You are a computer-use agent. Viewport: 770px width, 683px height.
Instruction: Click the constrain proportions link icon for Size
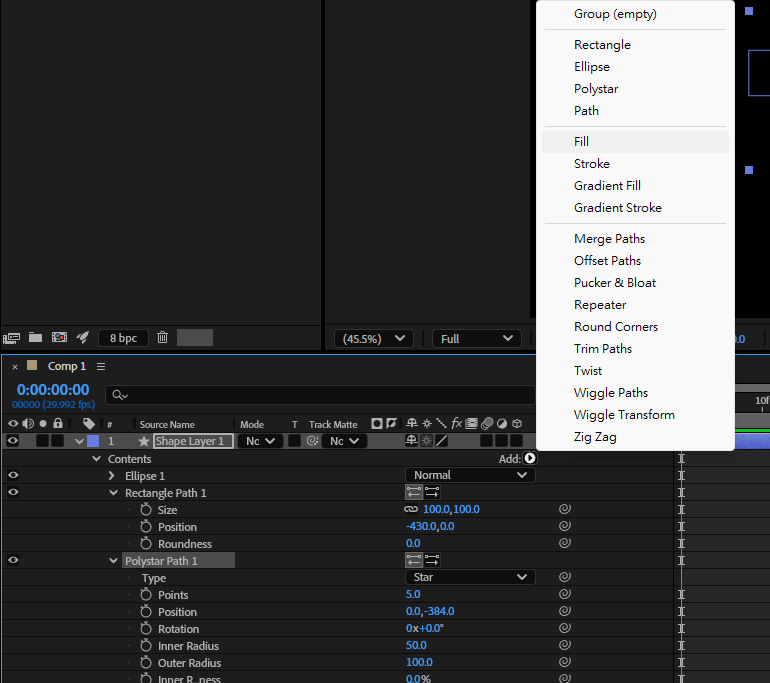[411, 510]
